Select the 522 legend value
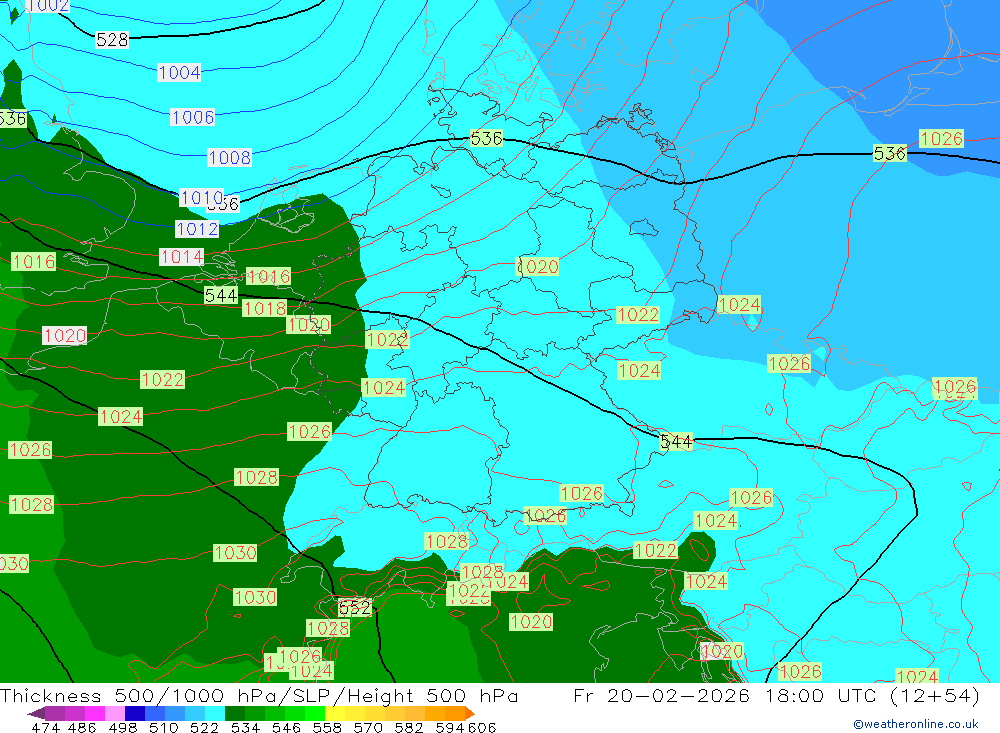Screen dimensions: 1000x733 [x=203, y=727]
